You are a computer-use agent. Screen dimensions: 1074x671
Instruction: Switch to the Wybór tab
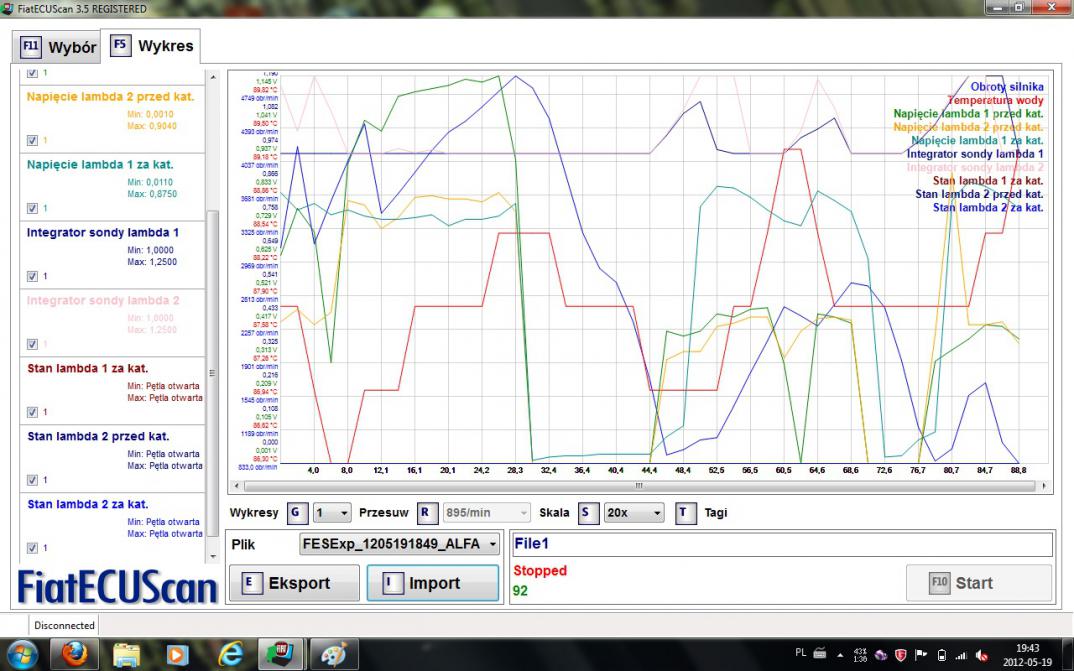60,47
